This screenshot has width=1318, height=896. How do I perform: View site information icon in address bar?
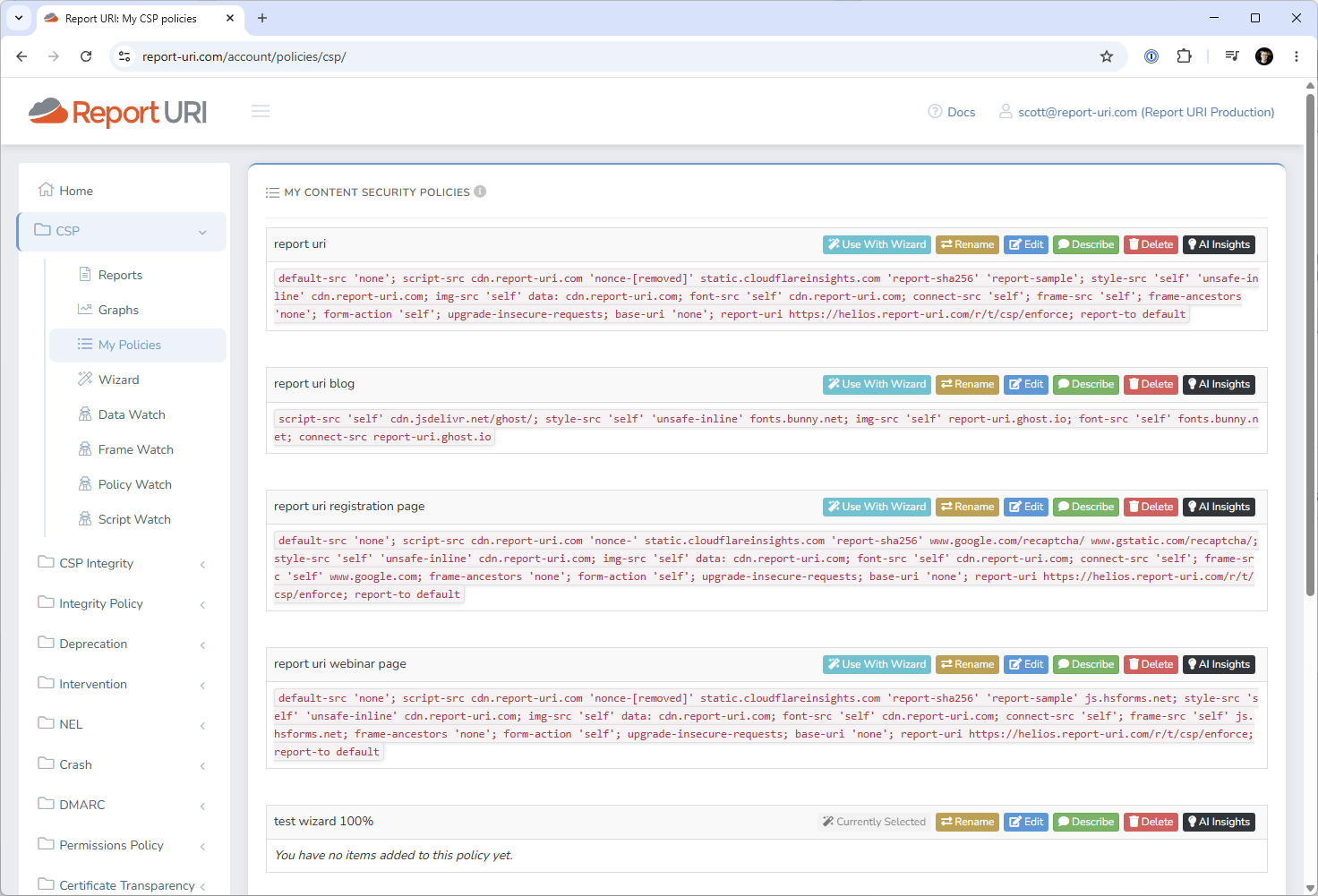coord(125,56)
